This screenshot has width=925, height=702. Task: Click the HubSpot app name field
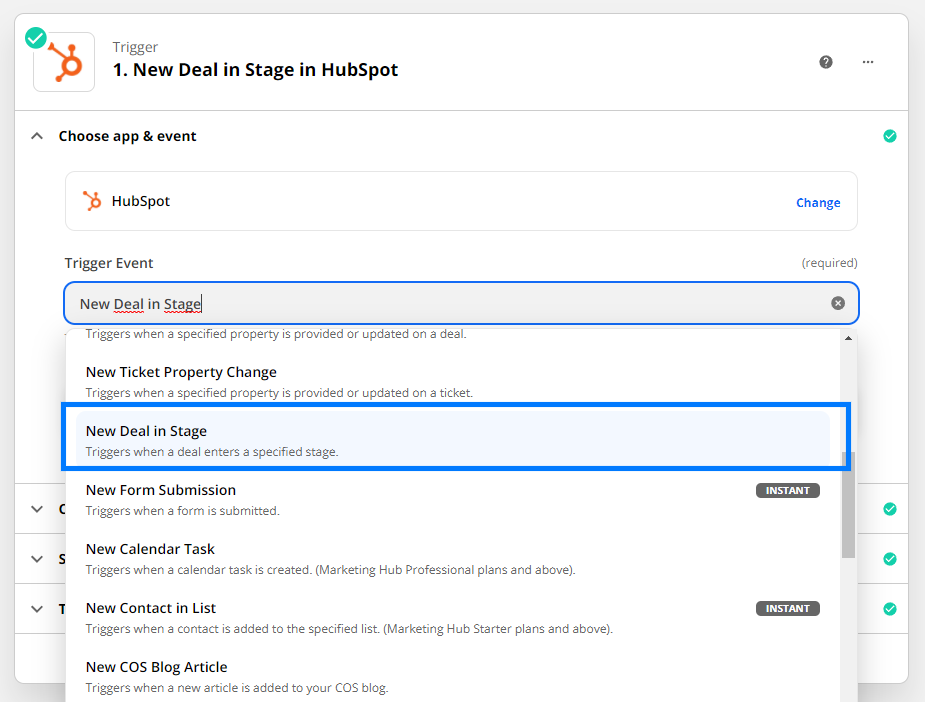[461, 201]
